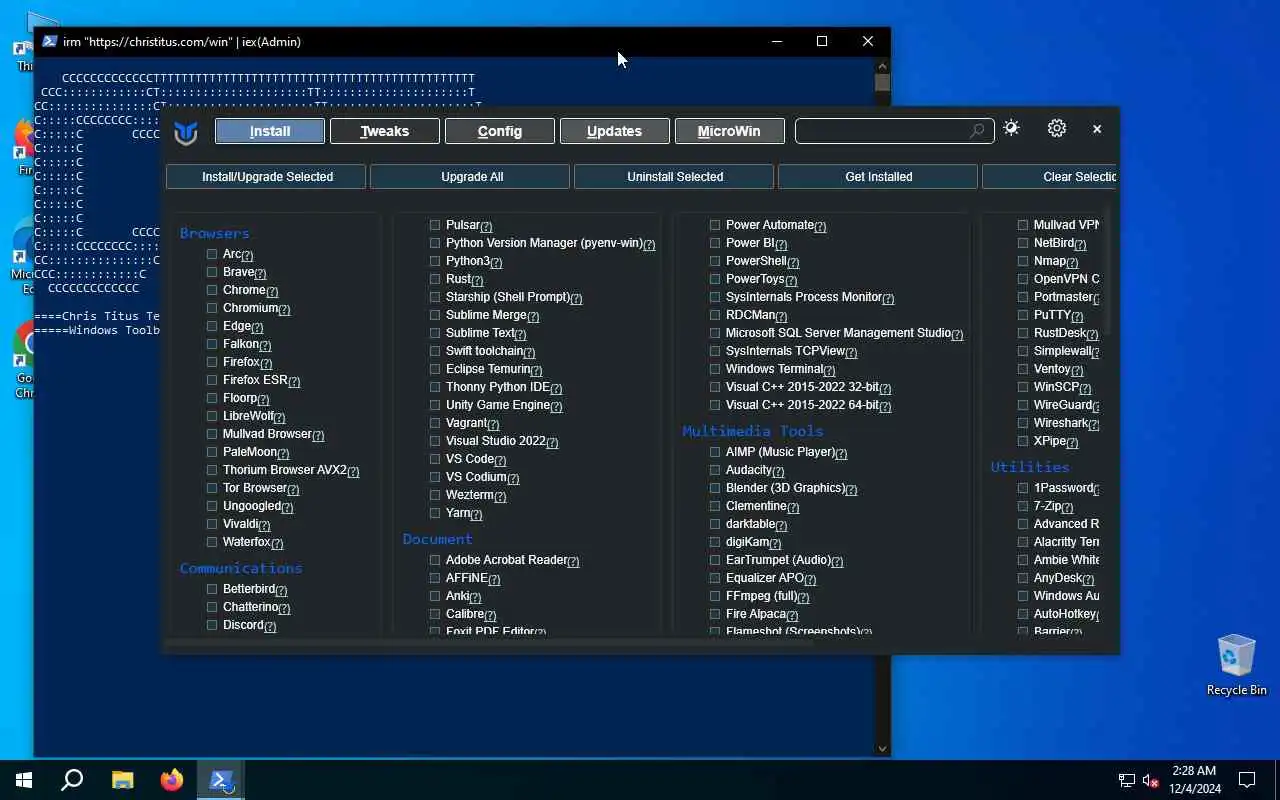This screenshot has width=1280, height=800.
Task: Open taskbar search magnifier
Action: [x=72, y=780]
